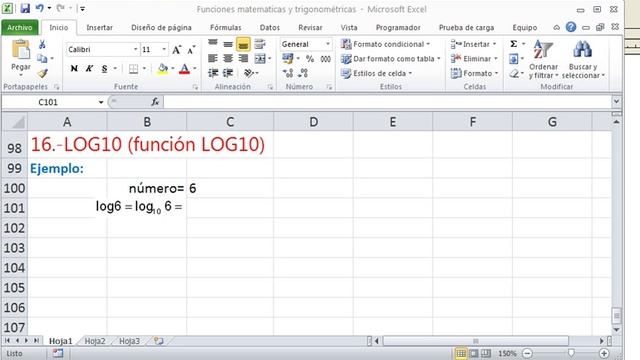
Task: Click the fill color bucket swatch
Action: pyautogui.click(x=163, y=69)
